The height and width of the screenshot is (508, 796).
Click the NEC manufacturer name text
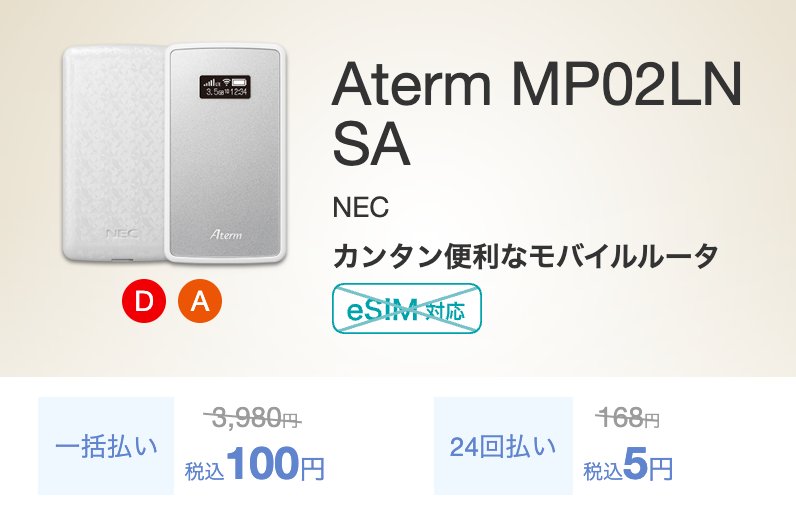[360, 209]
